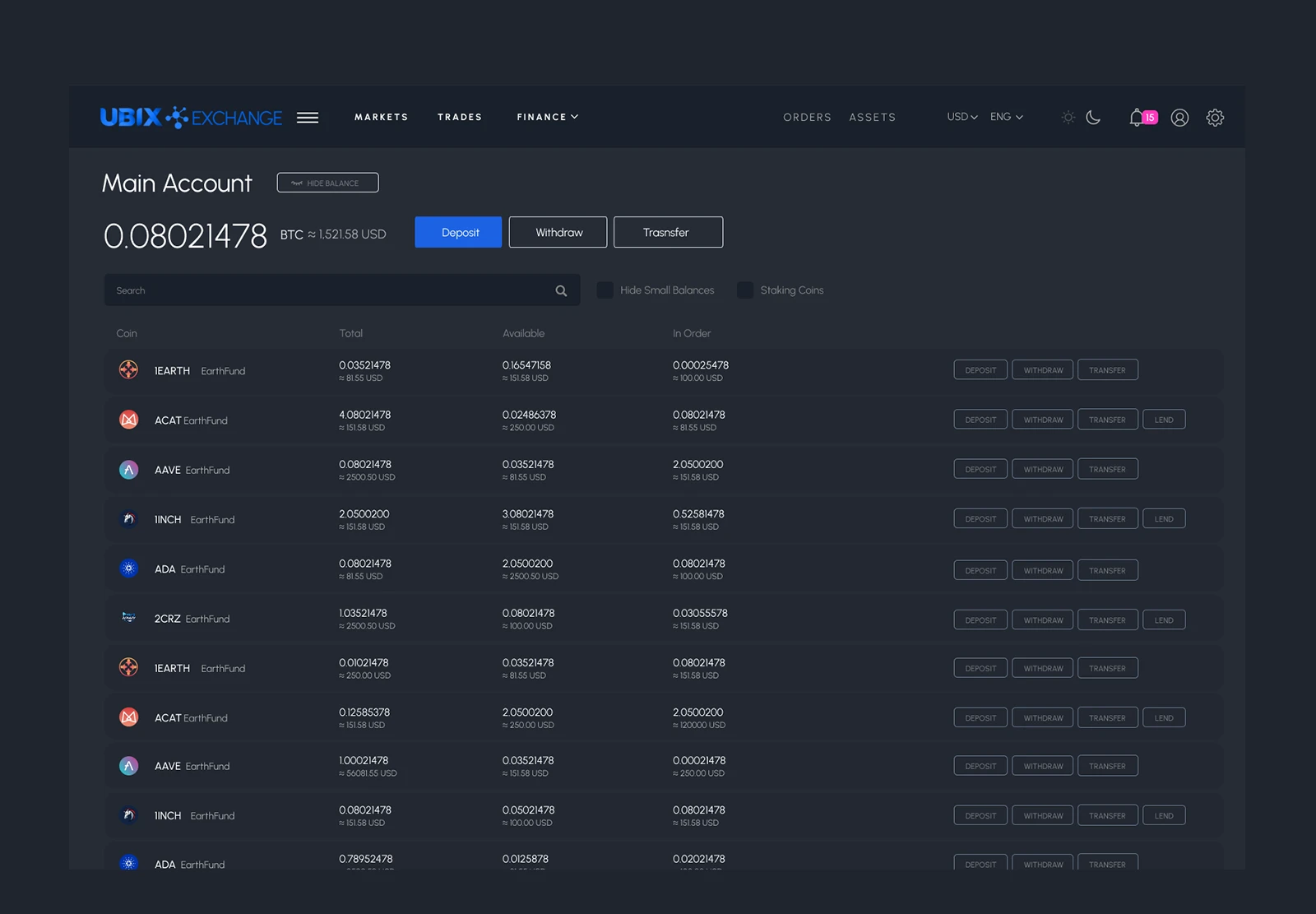Click the ACAT coin icon with 0.12585378 total

tap(128, 717)
